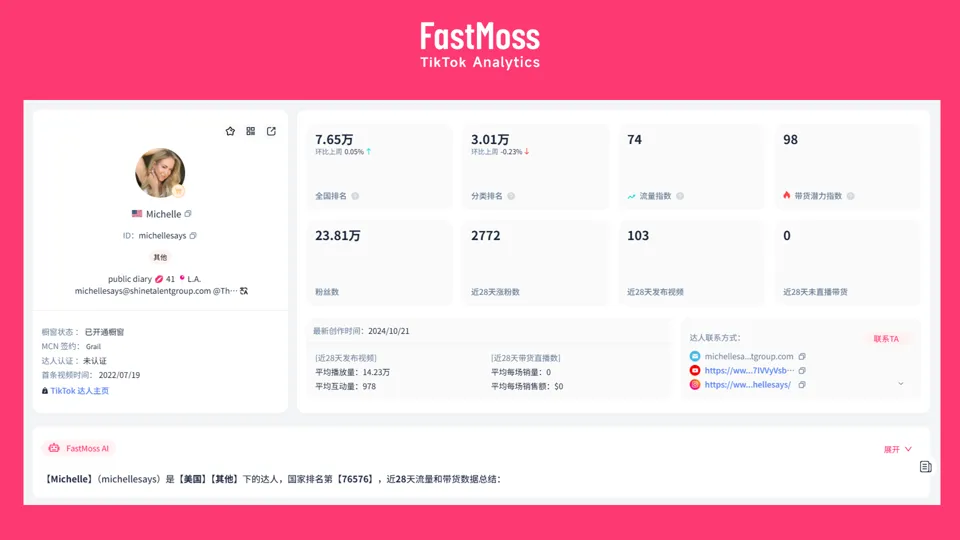Click the FastMoss logo at top

pos(480,45)
